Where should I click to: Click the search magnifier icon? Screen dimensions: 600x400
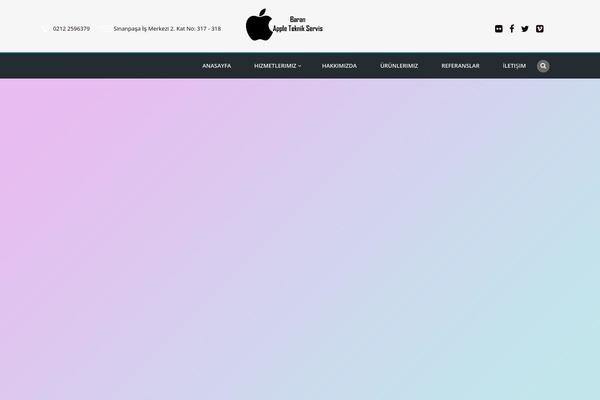click(543, 66)
